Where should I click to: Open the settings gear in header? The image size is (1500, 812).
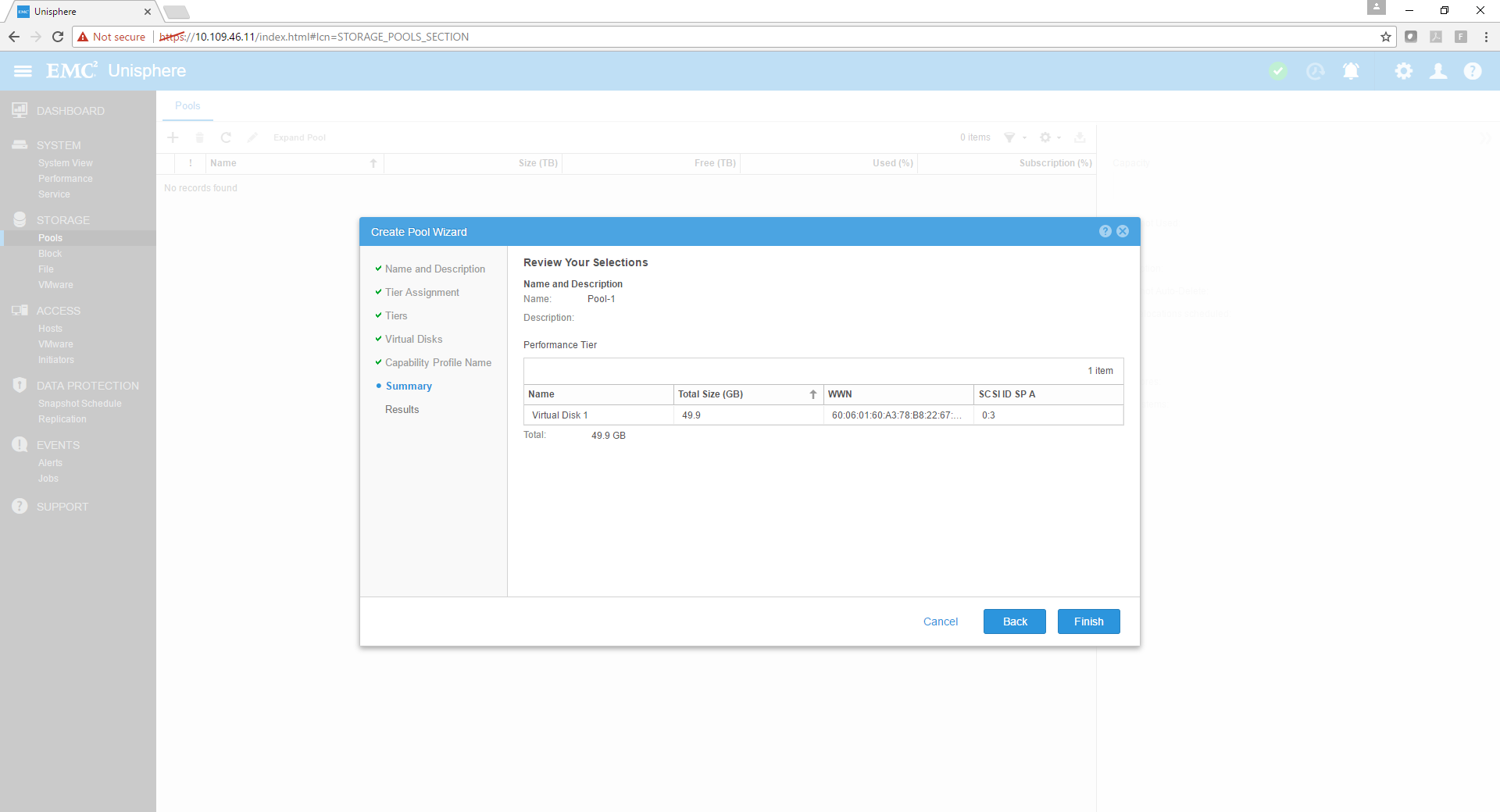pos(1403,71)
